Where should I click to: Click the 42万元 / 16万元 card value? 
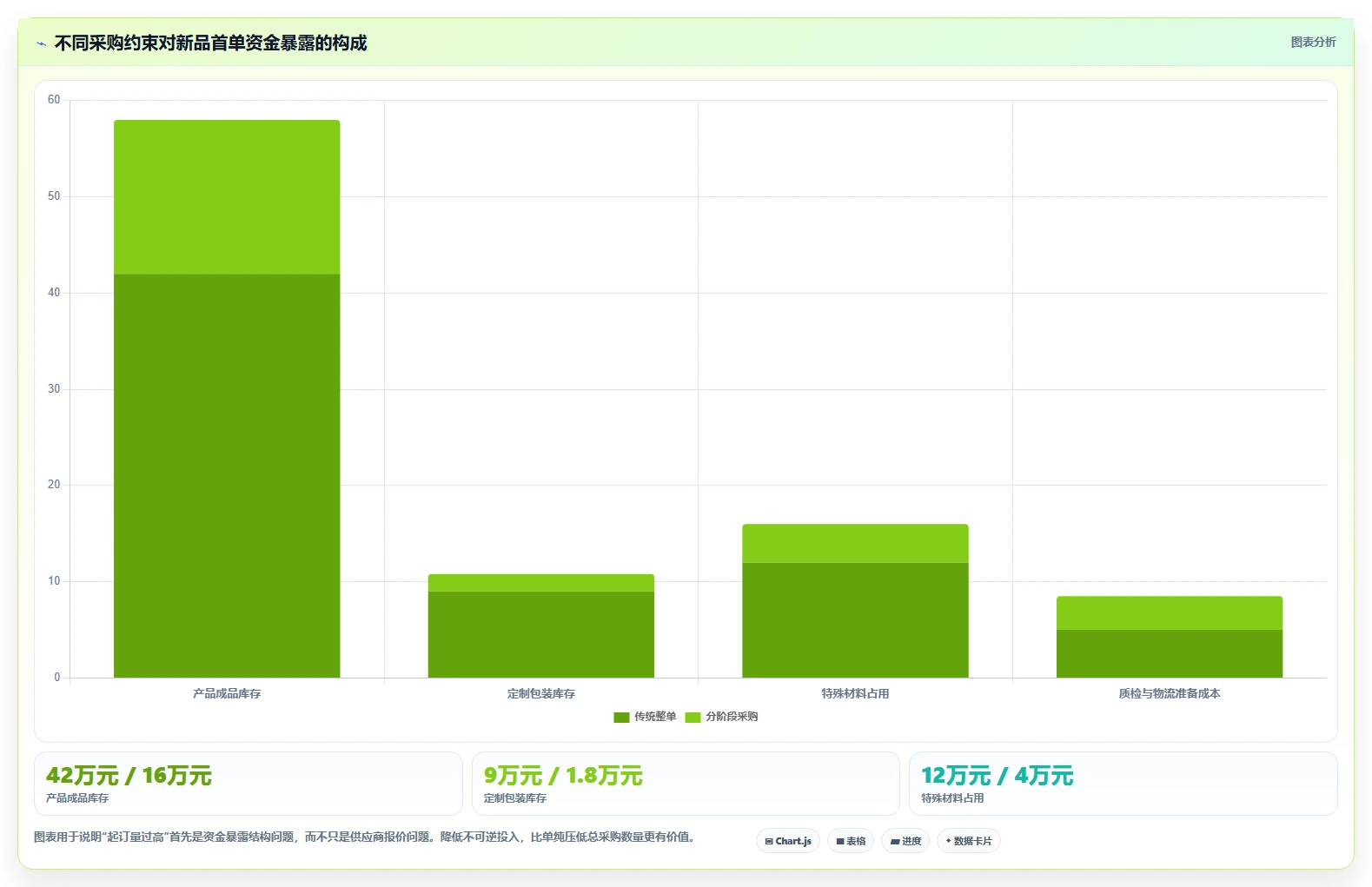[129, 776]
